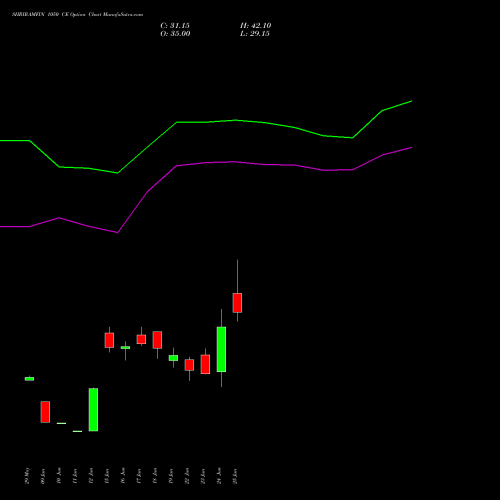500x500 pixels.
Task: Select the 09 Jun date label
Action: [x=43, y=476]
